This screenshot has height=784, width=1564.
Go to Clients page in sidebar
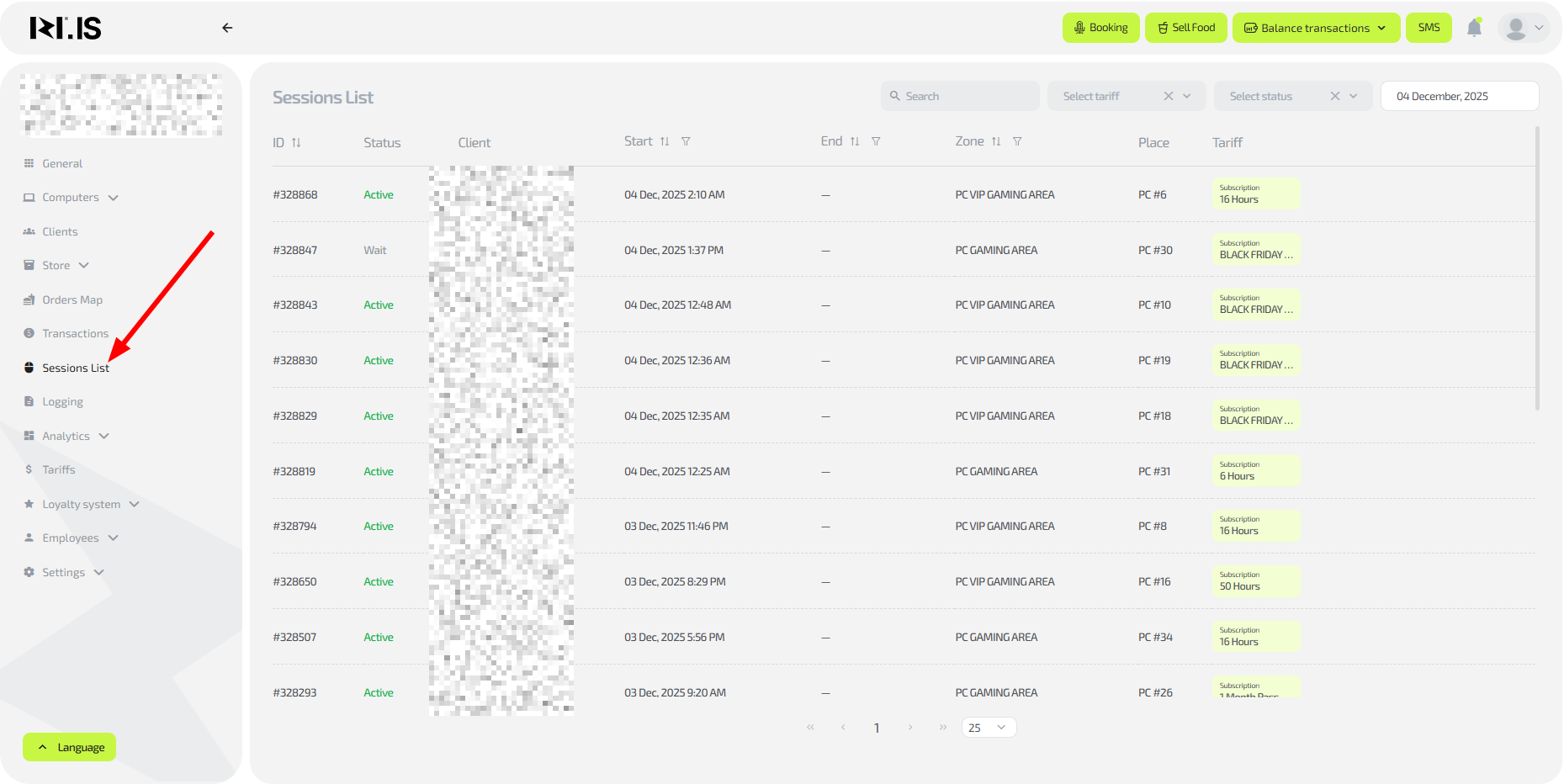pyautogui.click(x=60, y=232)
